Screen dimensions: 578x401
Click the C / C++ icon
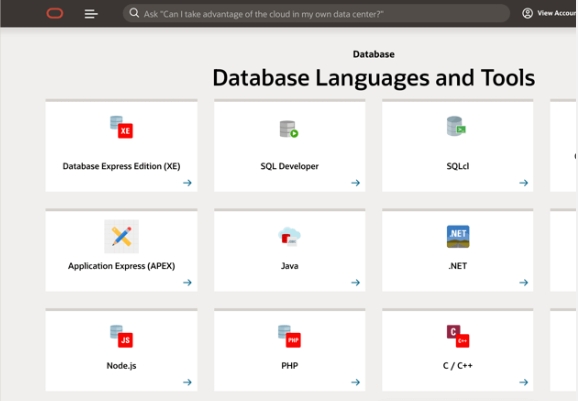[x=458, y=336]
